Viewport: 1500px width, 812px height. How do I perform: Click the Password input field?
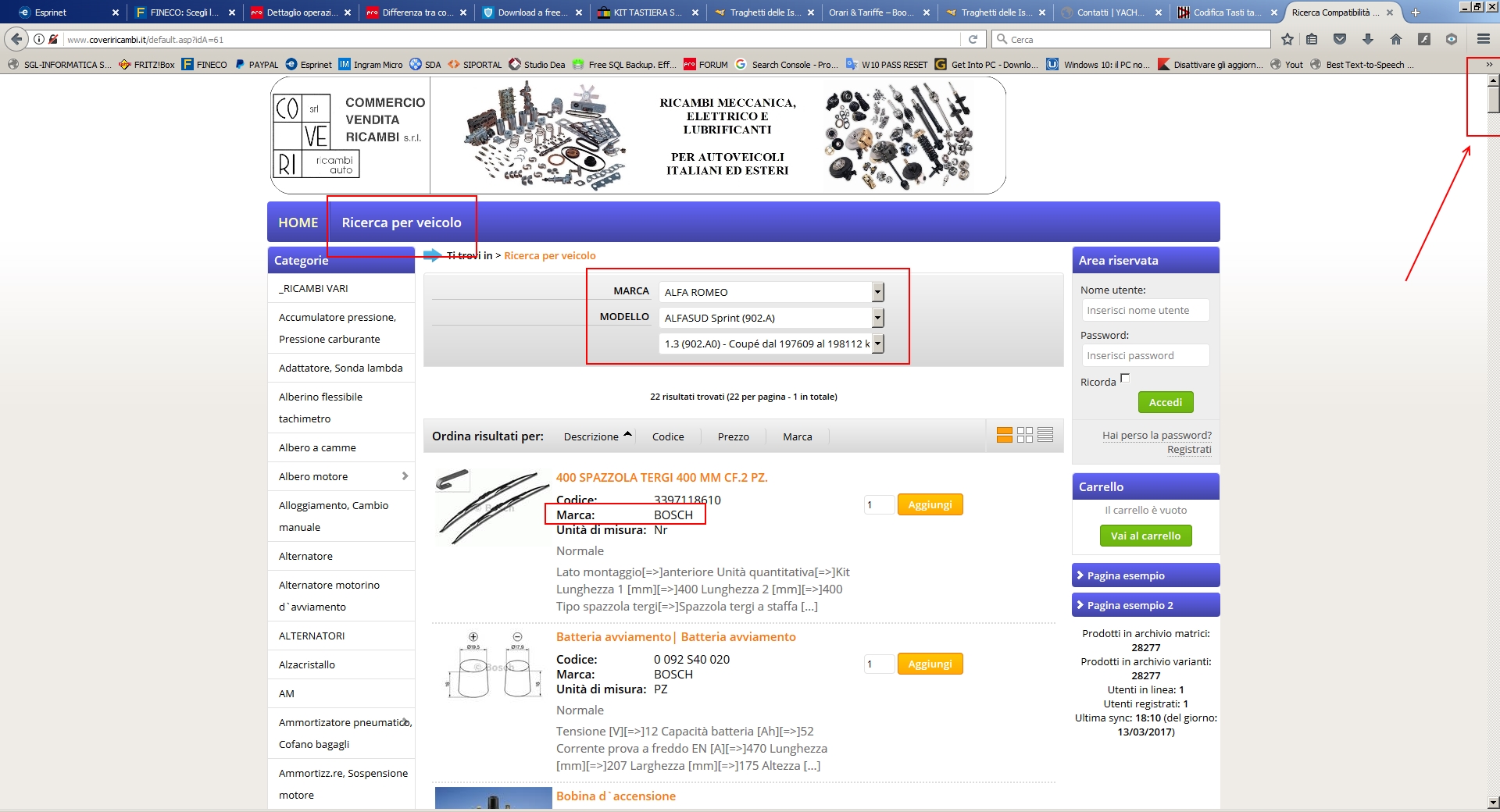click(x=1145, y=355)
